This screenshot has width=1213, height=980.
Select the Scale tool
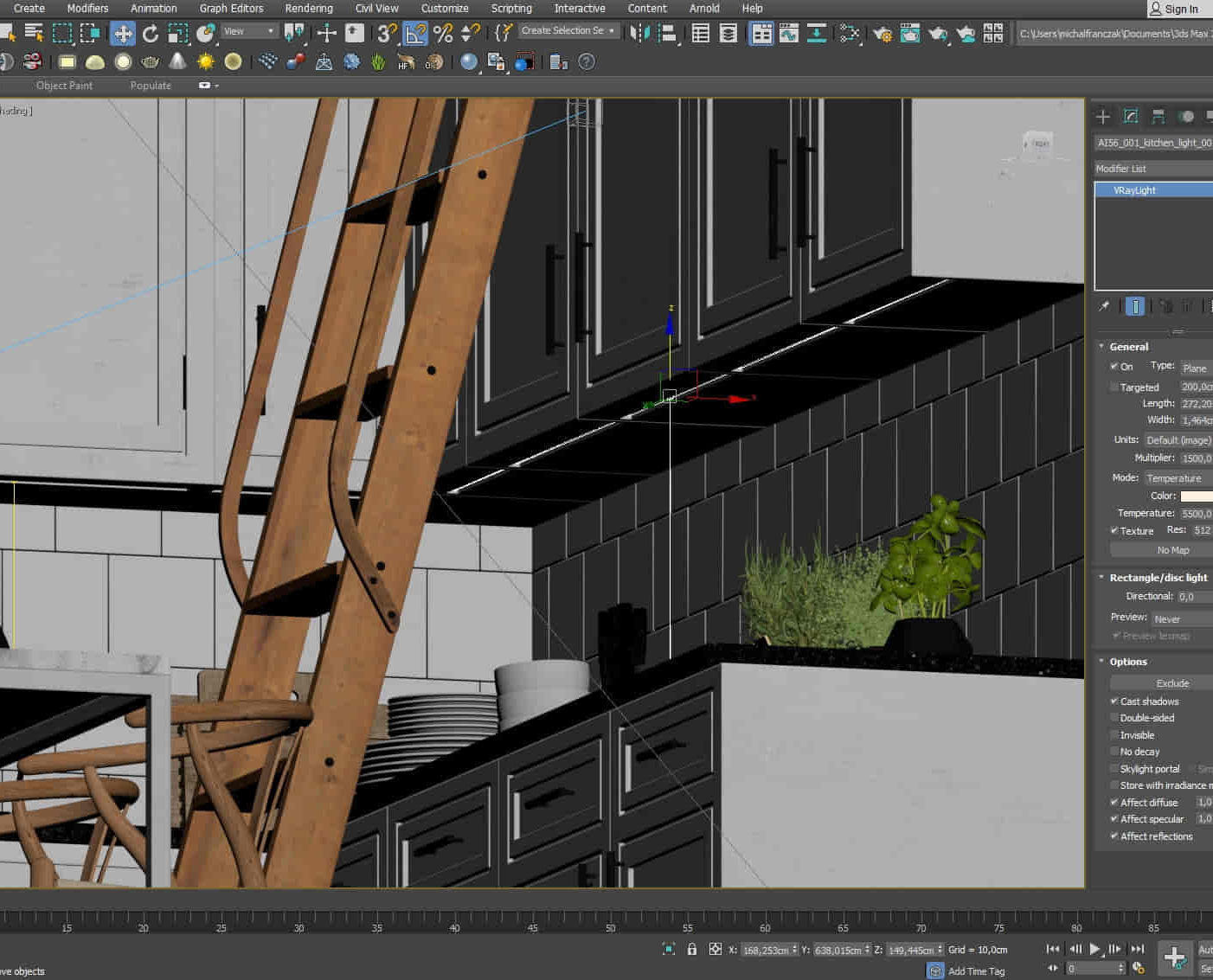click(178, 34)
